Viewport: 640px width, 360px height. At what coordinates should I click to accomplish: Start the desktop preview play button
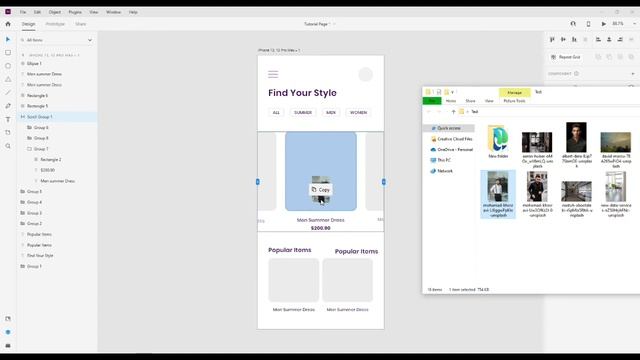[603, 24]
